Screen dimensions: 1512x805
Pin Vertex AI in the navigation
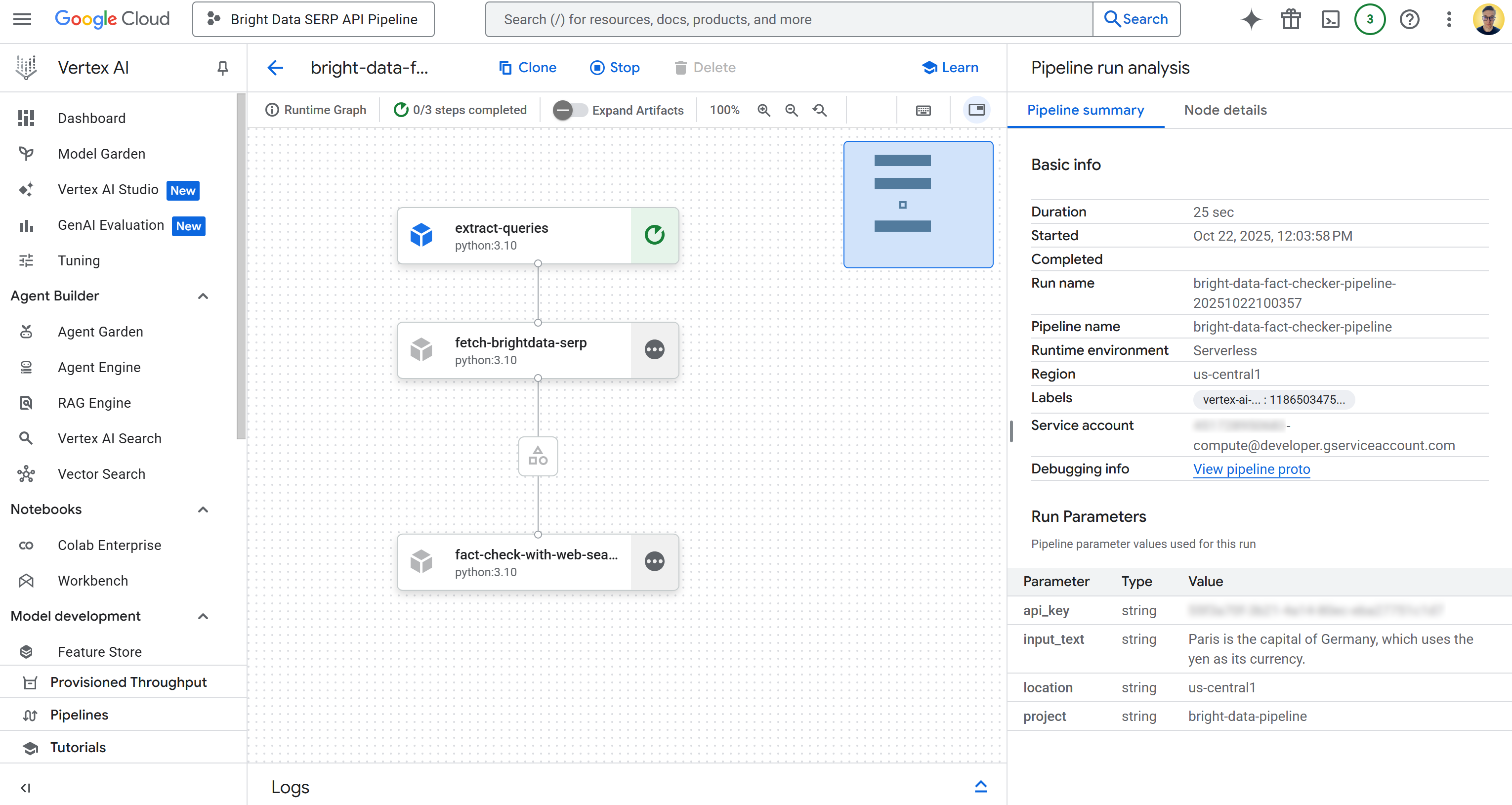point(222,68)
